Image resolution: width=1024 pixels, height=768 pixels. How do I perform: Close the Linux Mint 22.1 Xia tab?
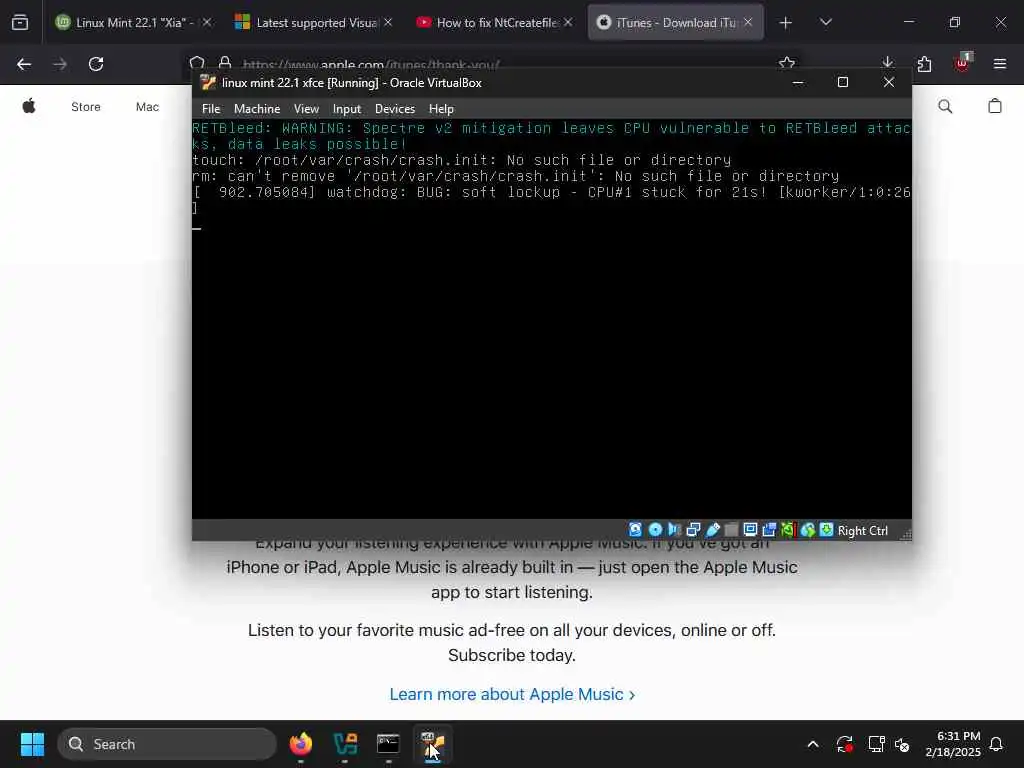207,22
